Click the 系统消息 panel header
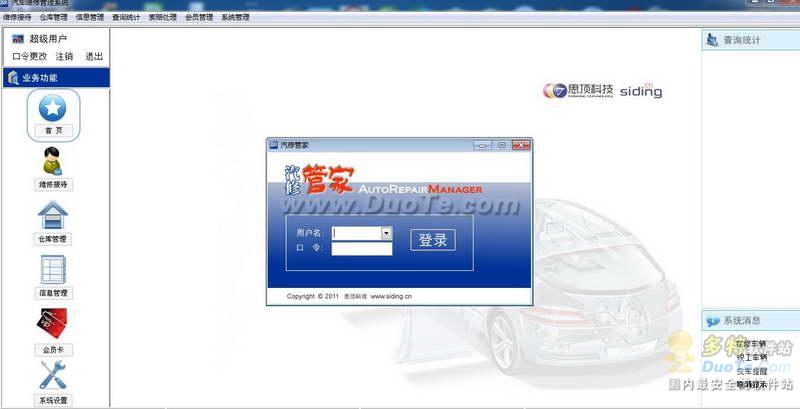The height and width of the screenshot is (409, 800). point(751,321)
